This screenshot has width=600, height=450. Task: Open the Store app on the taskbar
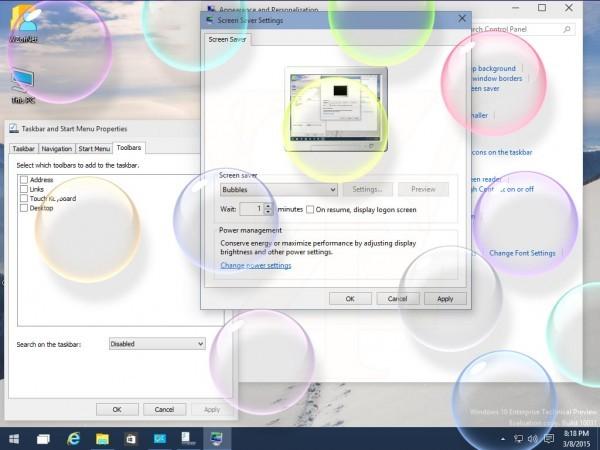pyautogui.click(x=131, y=439)
